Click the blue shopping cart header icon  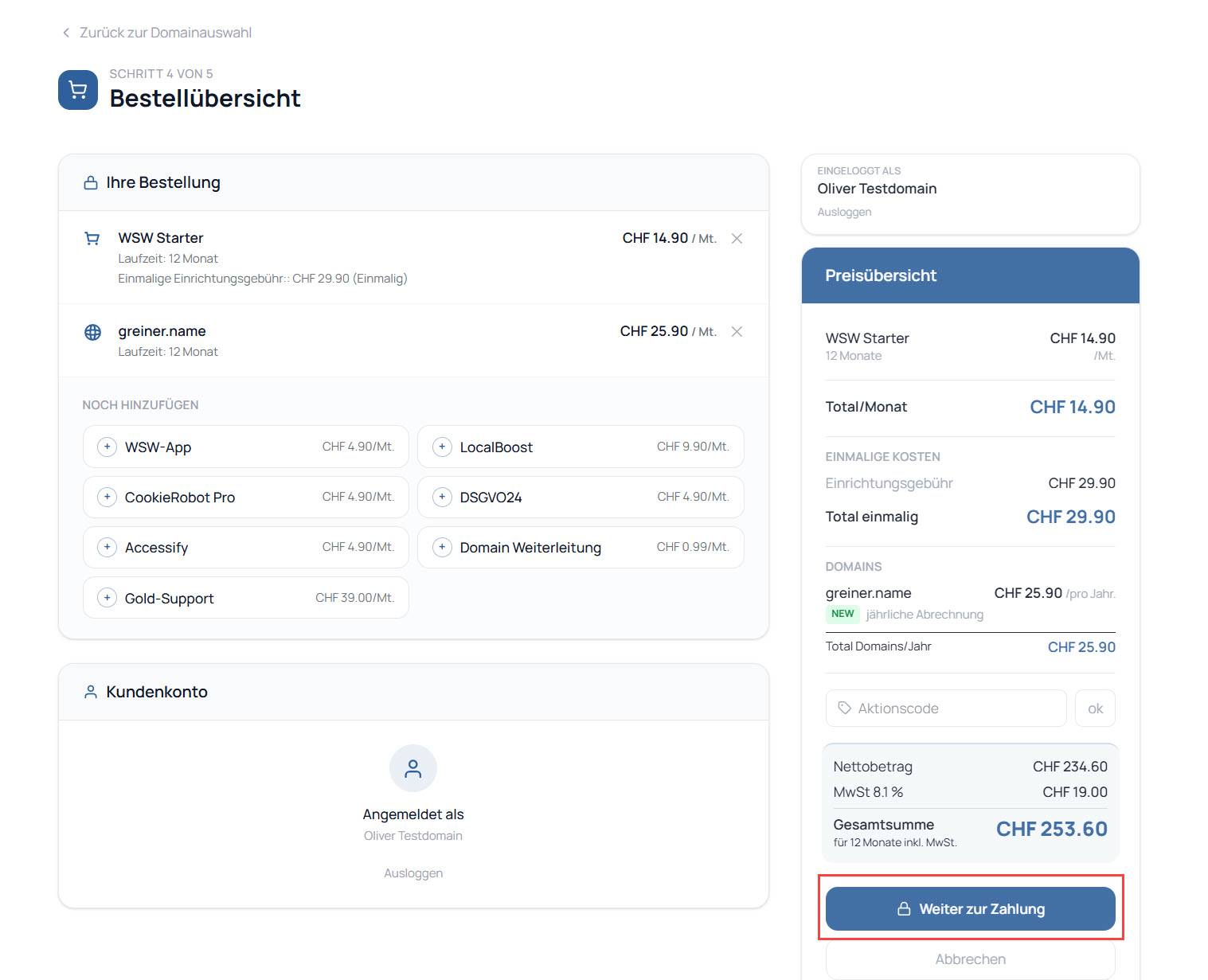[78, 90]
